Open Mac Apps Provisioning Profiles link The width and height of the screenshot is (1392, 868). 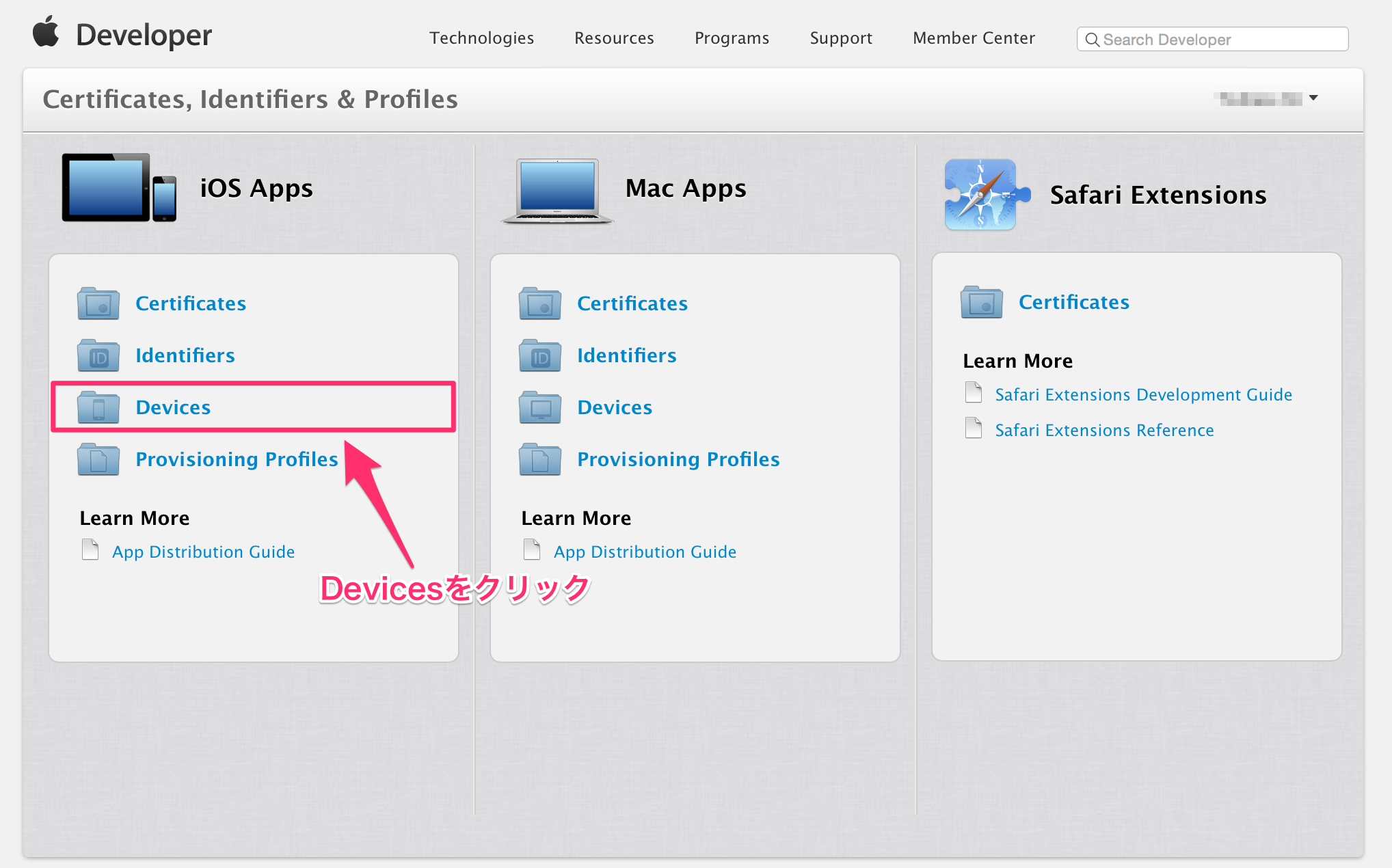(x=678, y=459)
